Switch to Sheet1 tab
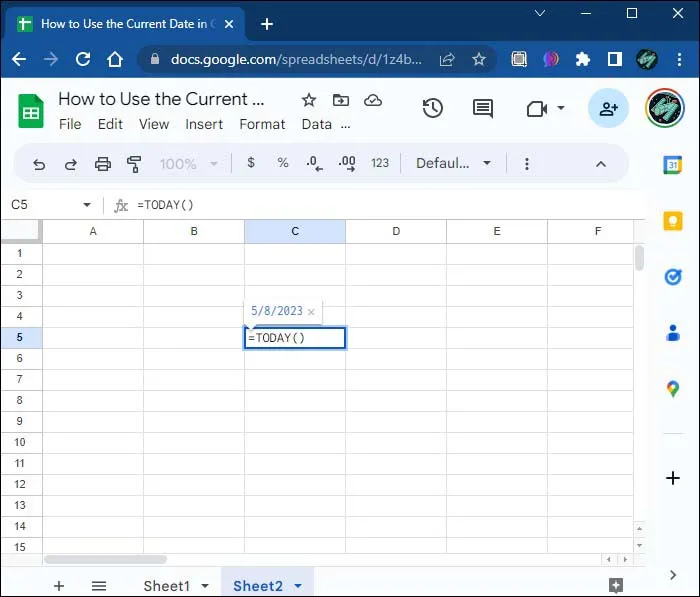The width and height of the screenshot is (700, 597). (x=167, y=585)
